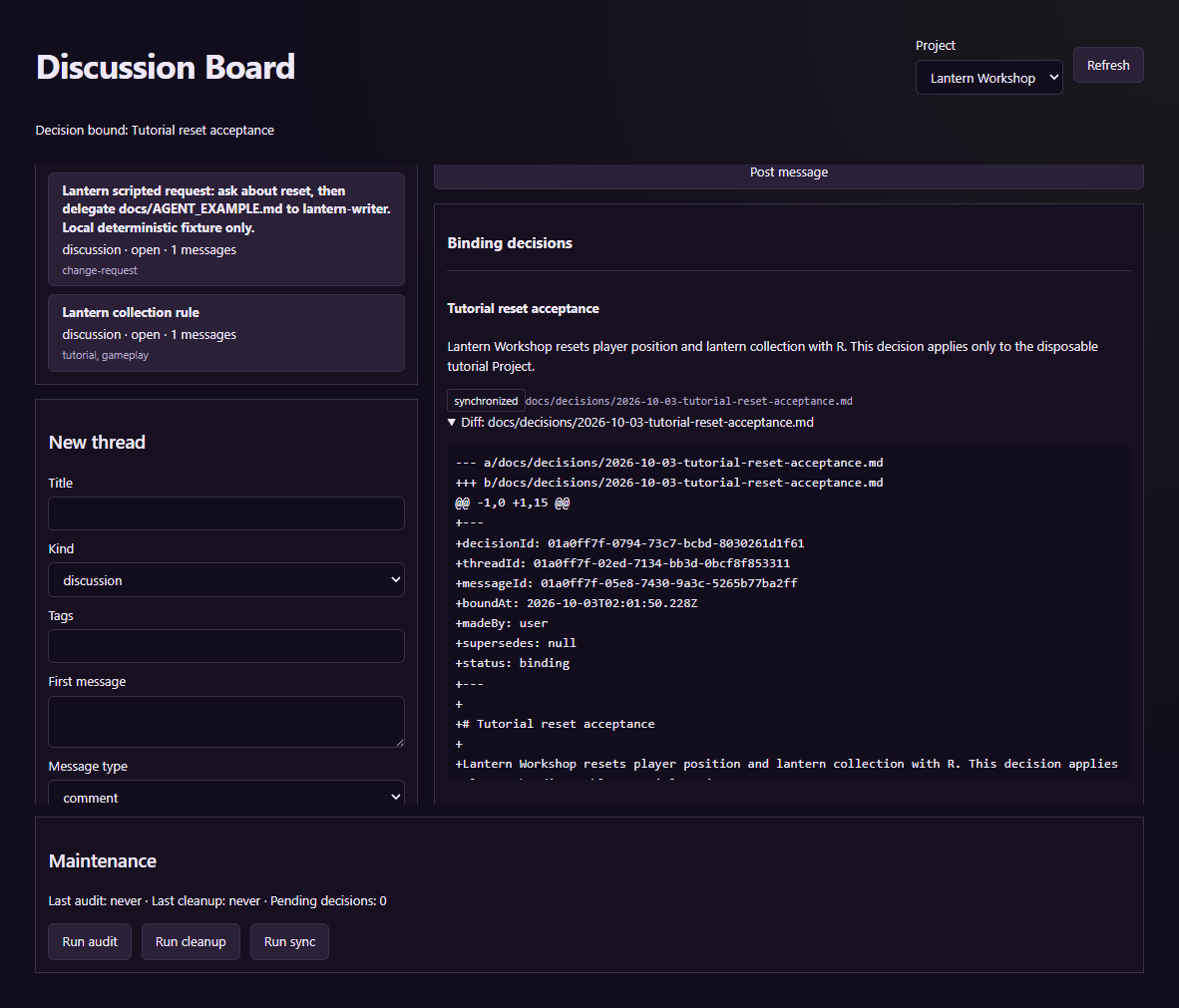Image resolution: width=1179 pixels, height=1008 pixels.
Task: Click the '+# Tutorial reset acceptance' diff line
Action: 555,724
